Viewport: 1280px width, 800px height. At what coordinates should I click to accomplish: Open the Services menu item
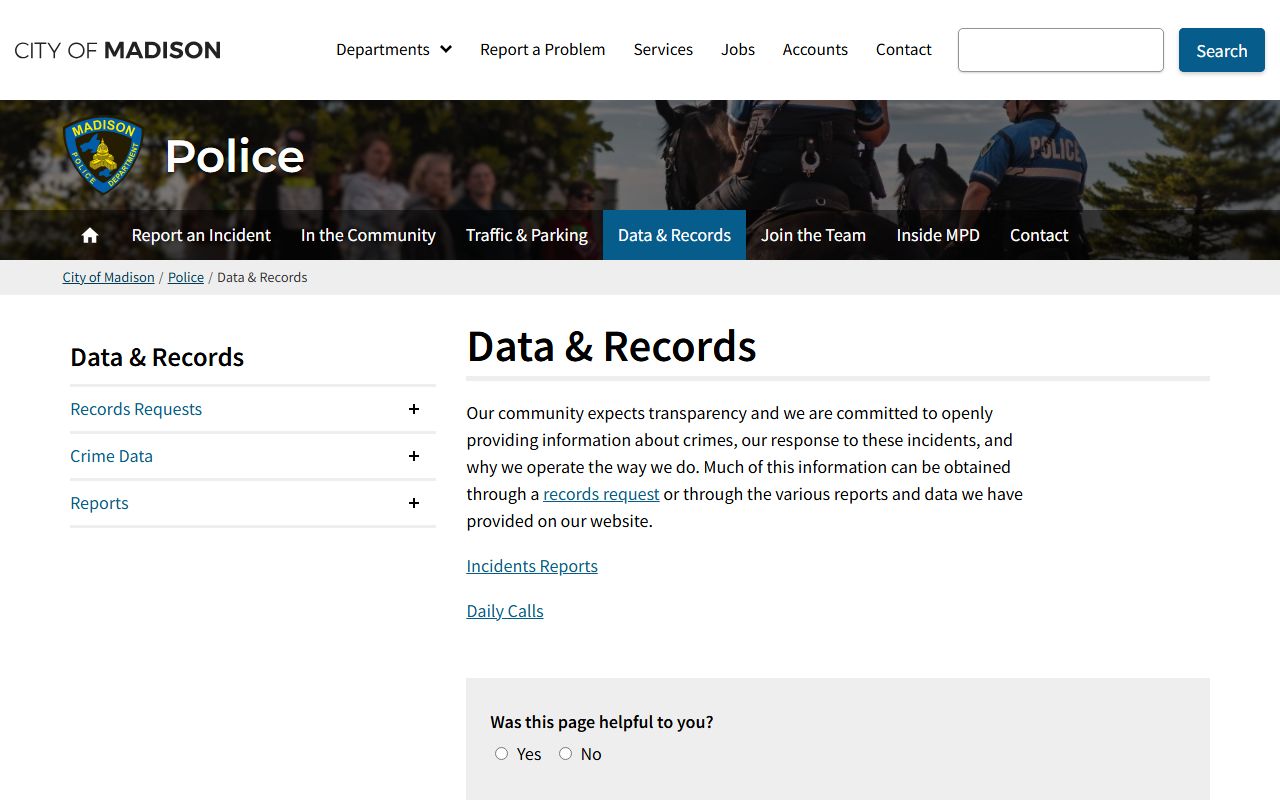point(663,49)
